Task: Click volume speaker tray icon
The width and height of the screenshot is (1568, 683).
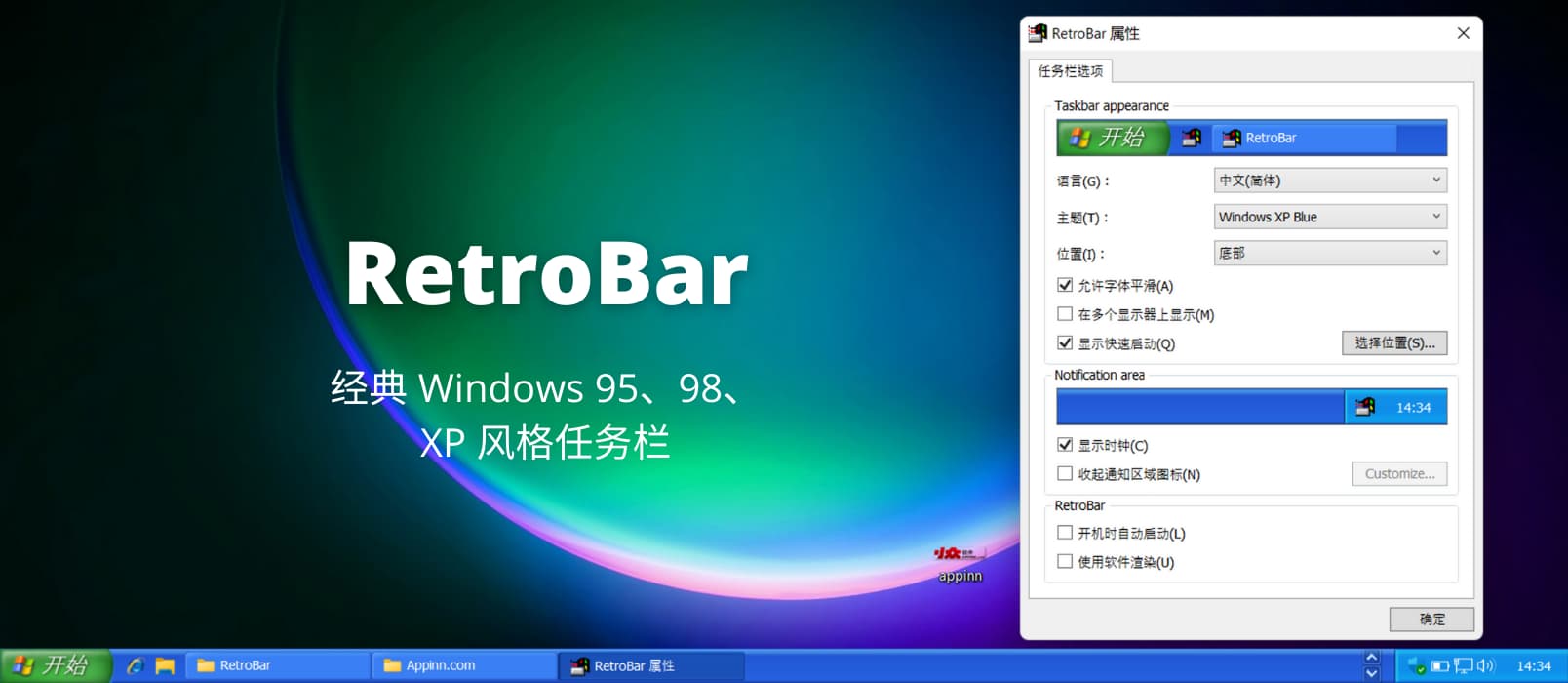Action: (1485, 665)
